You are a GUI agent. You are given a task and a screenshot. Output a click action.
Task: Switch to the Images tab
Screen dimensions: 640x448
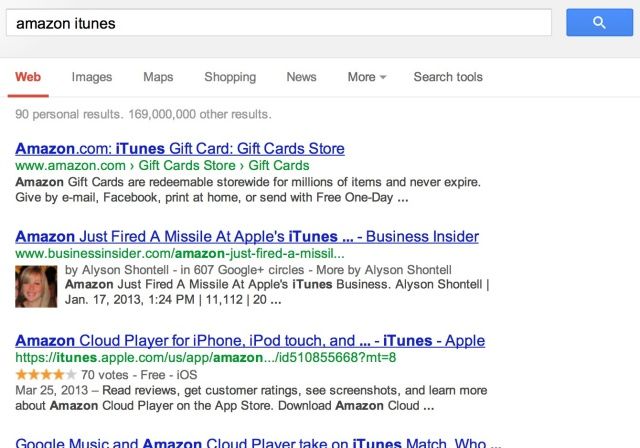click(x=92, y=77)
